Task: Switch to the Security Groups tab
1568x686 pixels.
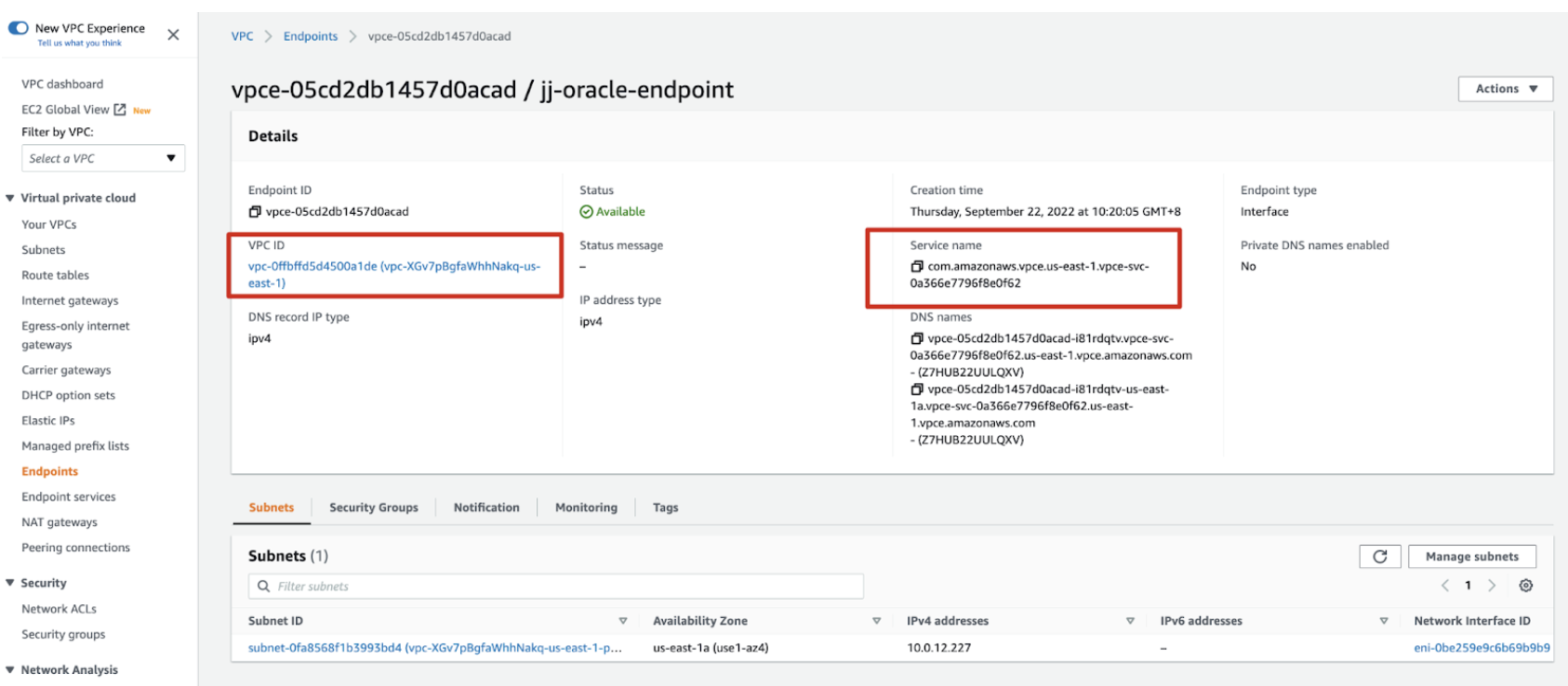Action: click(374, 508)
